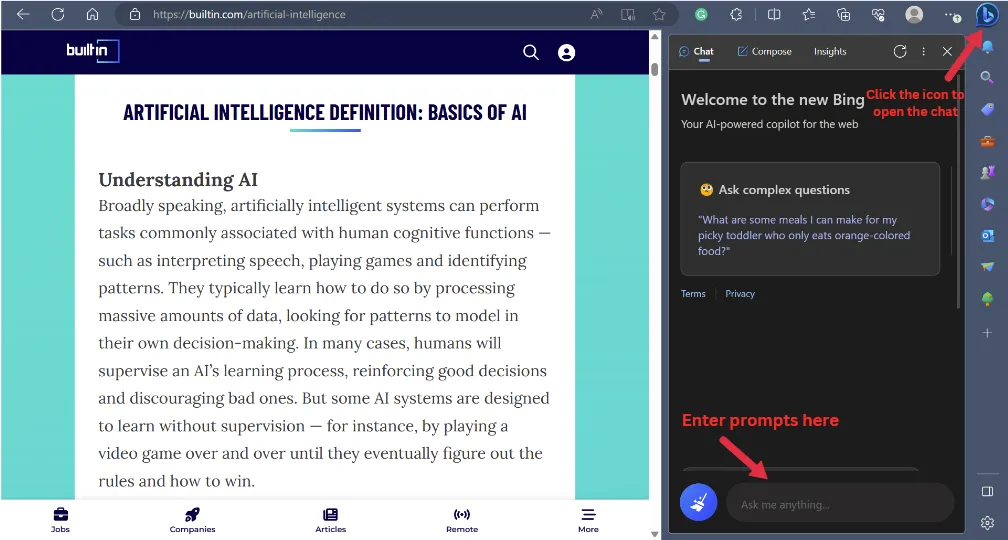Click Artificial Intelligence Definition heading
Image resolution: width=1008 pixels, height=540 pixels.
click(x=325, y=112)
